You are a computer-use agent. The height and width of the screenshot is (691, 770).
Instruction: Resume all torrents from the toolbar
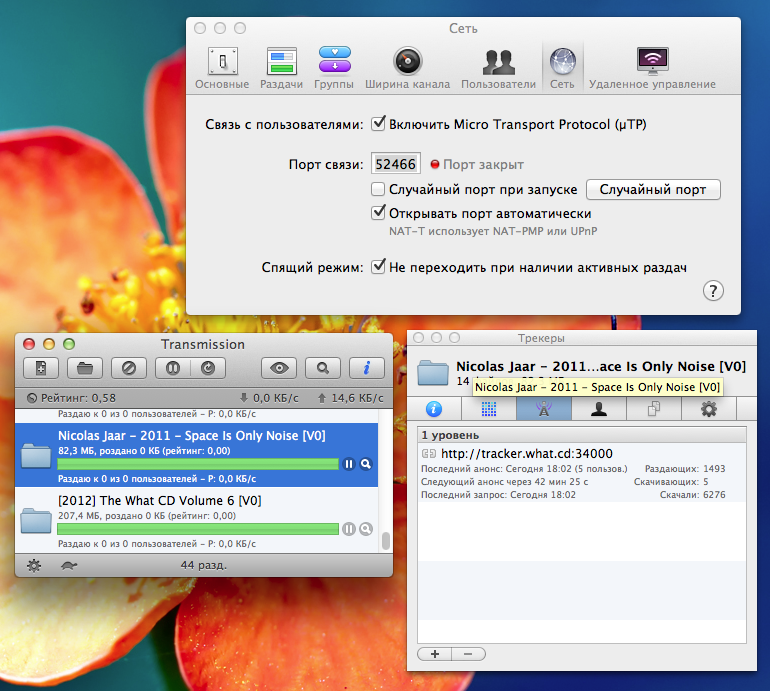[208, 368]
